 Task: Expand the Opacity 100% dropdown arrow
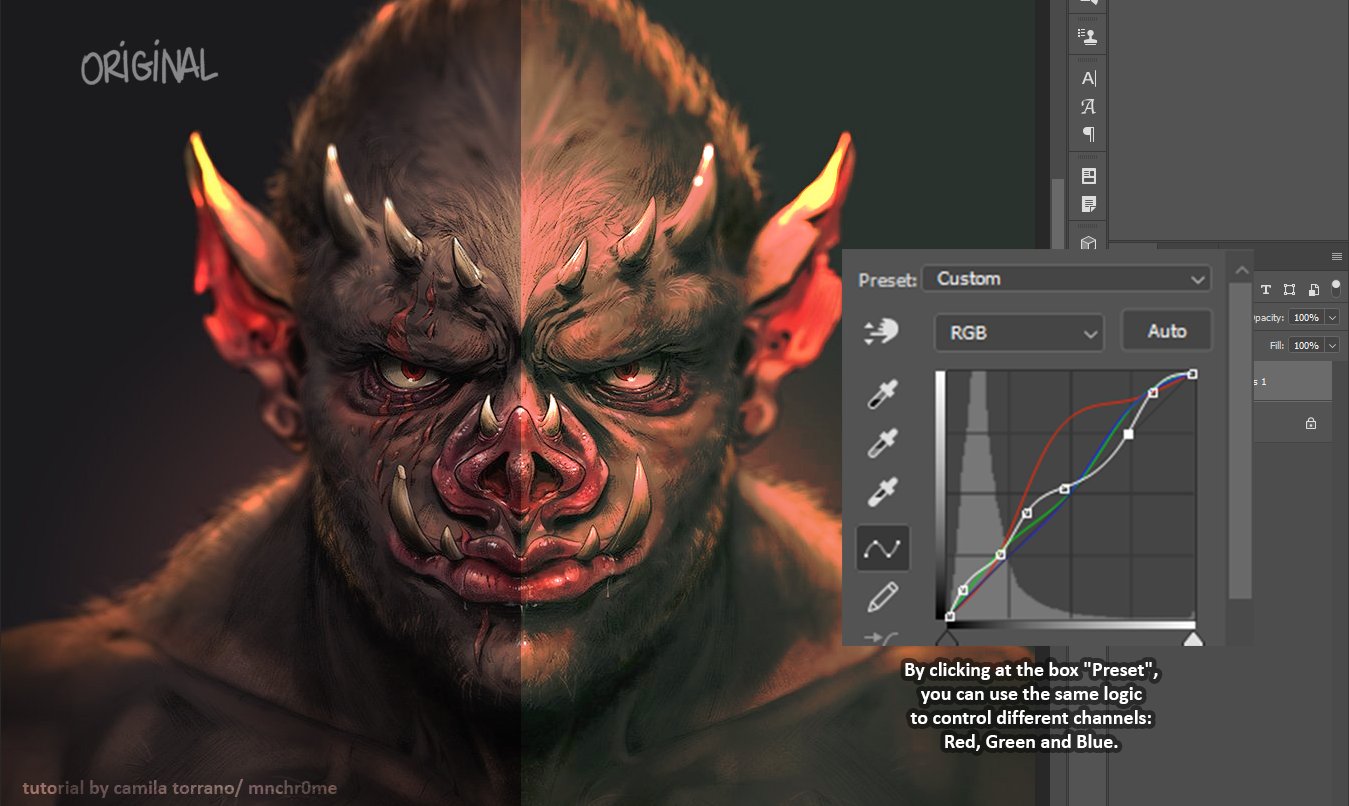coord(1332,318)
